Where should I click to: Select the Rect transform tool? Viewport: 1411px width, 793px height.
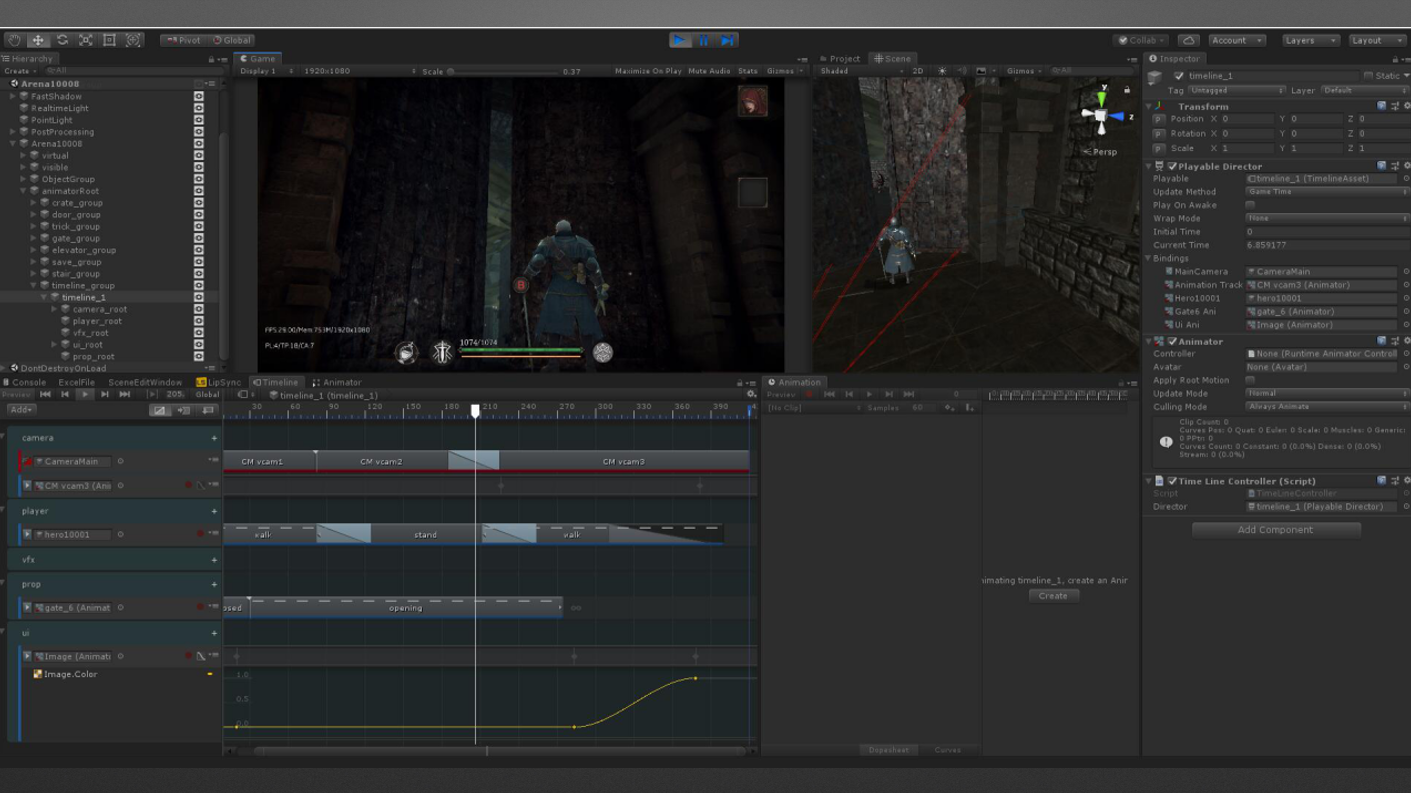tap(110, 40)
